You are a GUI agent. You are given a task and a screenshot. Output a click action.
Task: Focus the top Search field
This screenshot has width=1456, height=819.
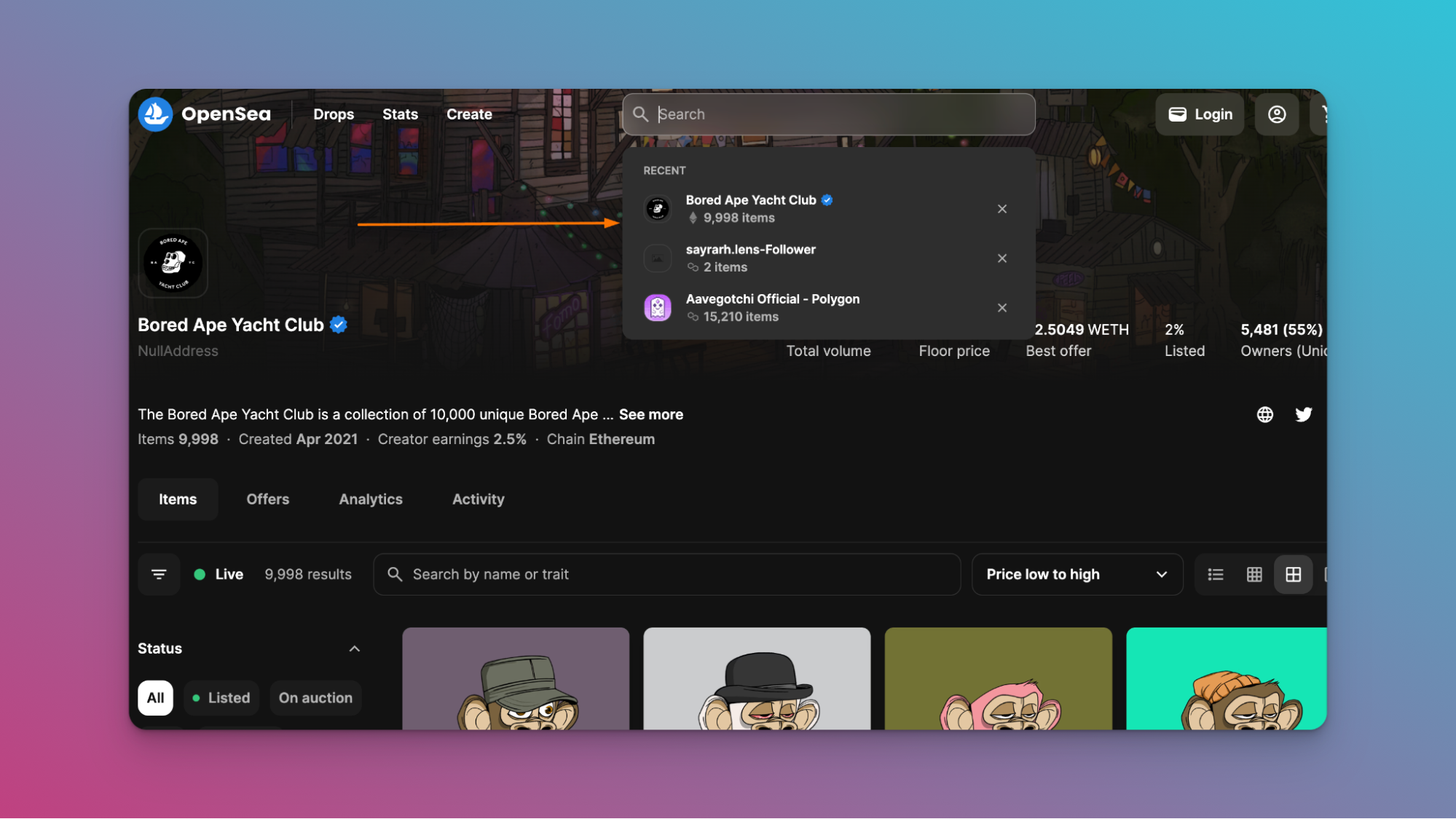tap(829, 114)
